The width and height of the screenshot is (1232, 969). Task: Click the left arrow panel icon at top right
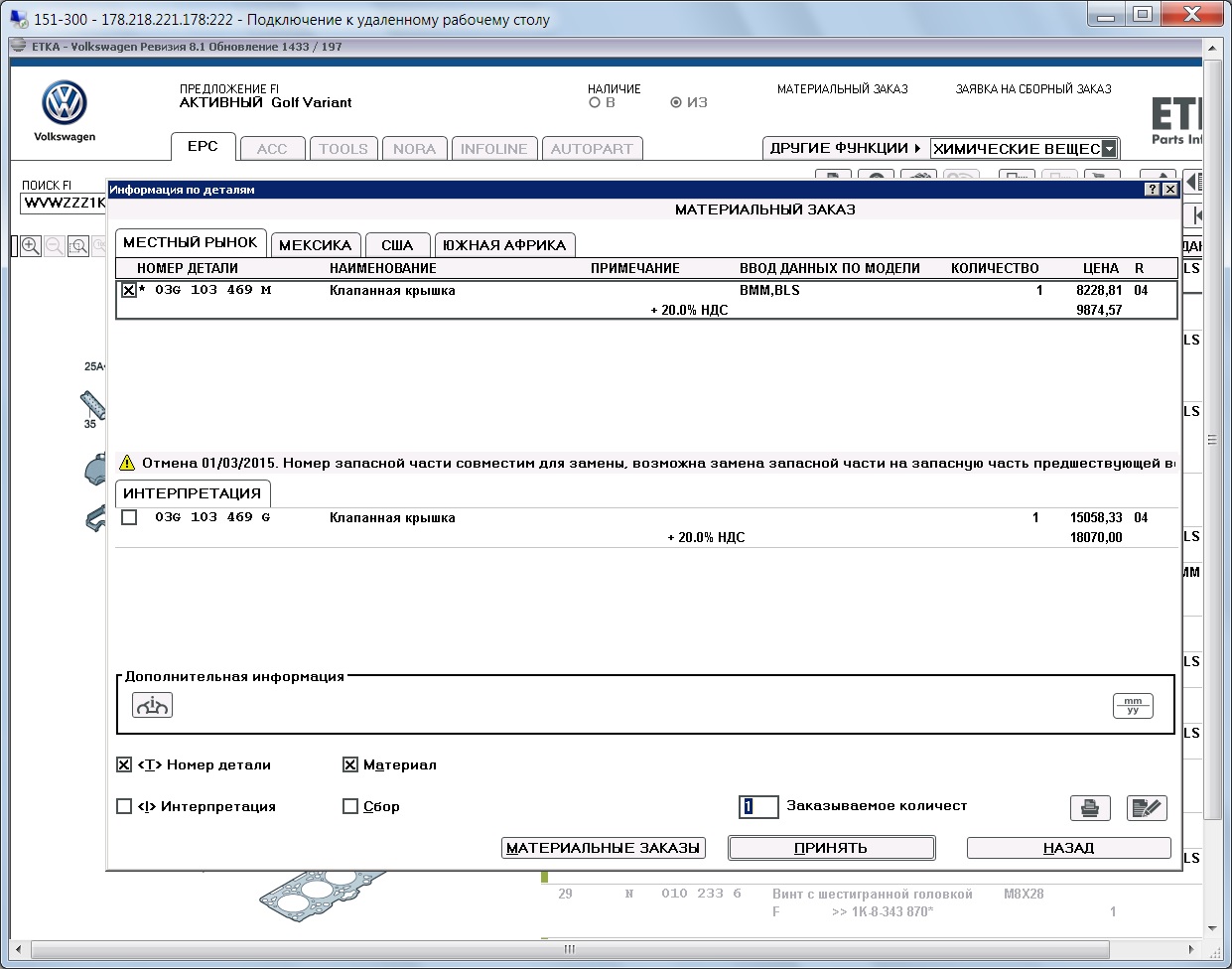tap(1193, 182)
